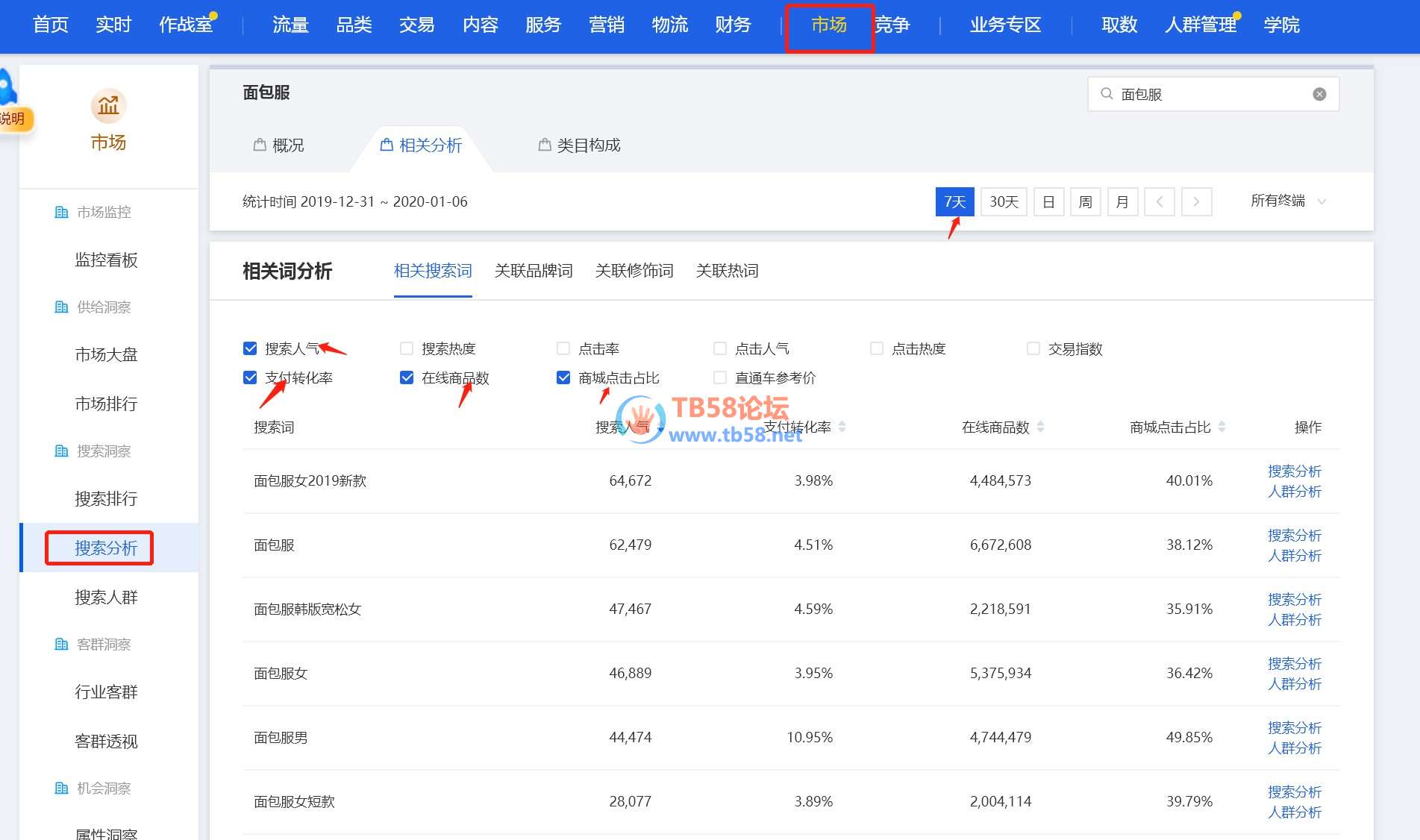Open 市场大盘 in sidebar
Viewport: 1420px width, 840px height.
point(107,354)
